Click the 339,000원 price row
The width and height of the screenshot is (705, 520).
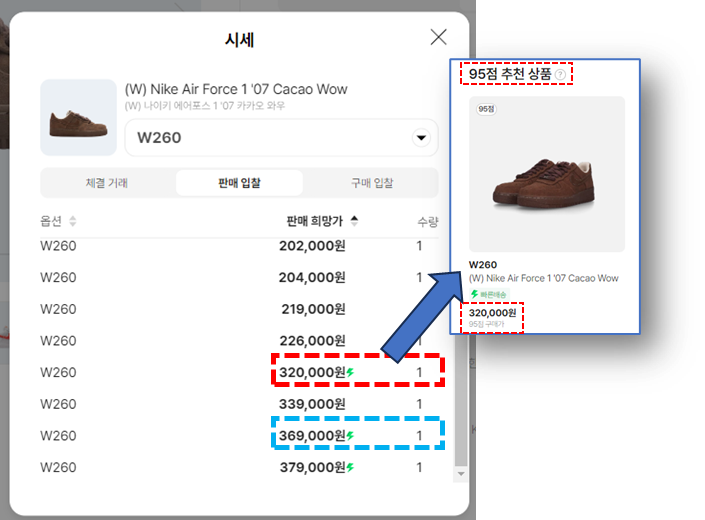pyautogui.click(x=239, y=404)
